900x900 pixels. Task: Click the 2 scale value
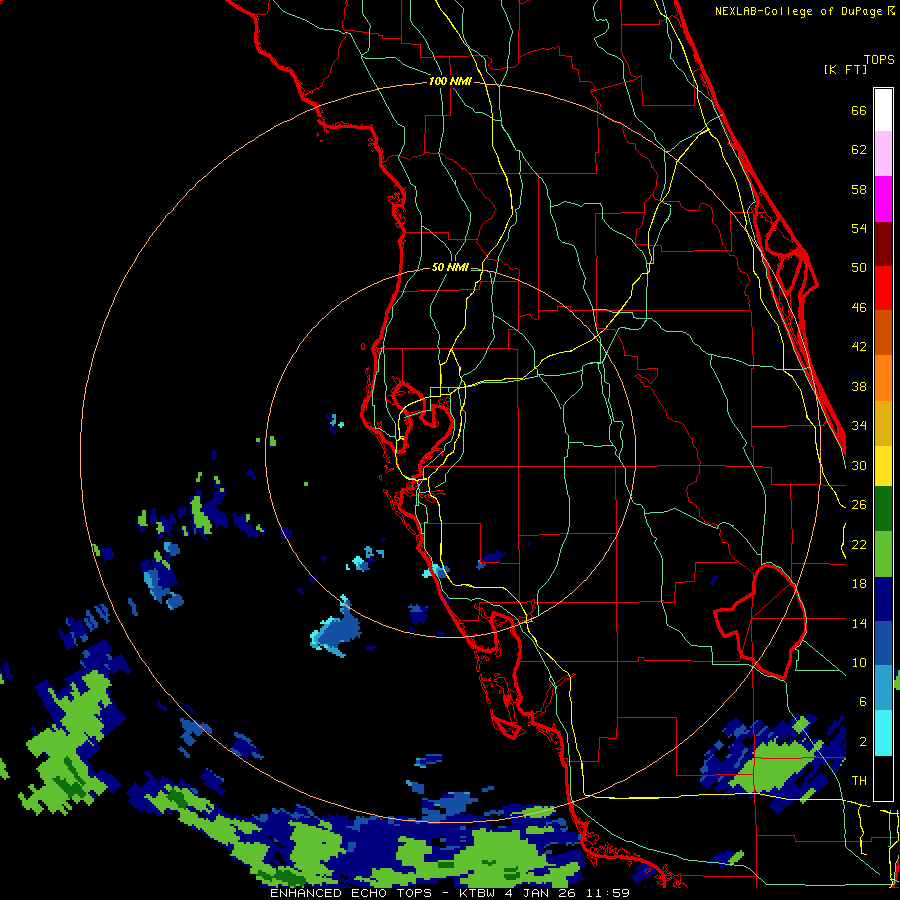point(863,742)
